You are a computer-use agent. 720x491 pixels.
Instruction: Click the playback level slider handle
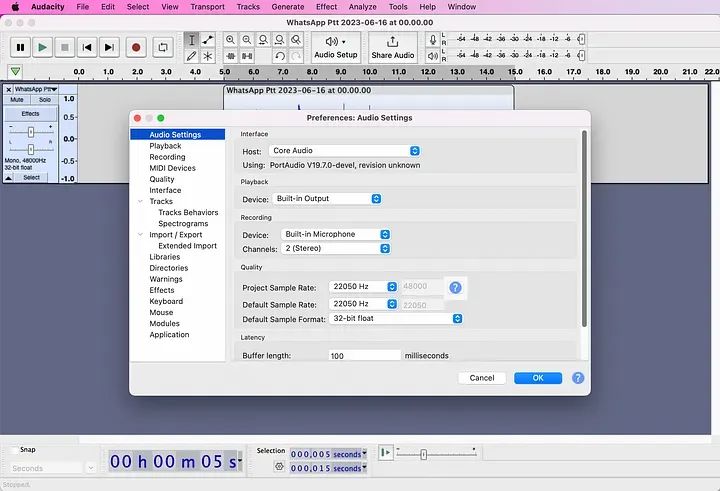581,56
